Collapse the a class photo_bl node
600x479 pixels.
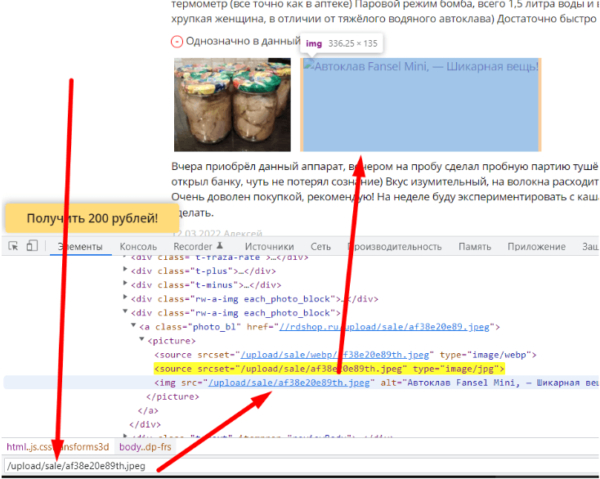pos(133,327)
